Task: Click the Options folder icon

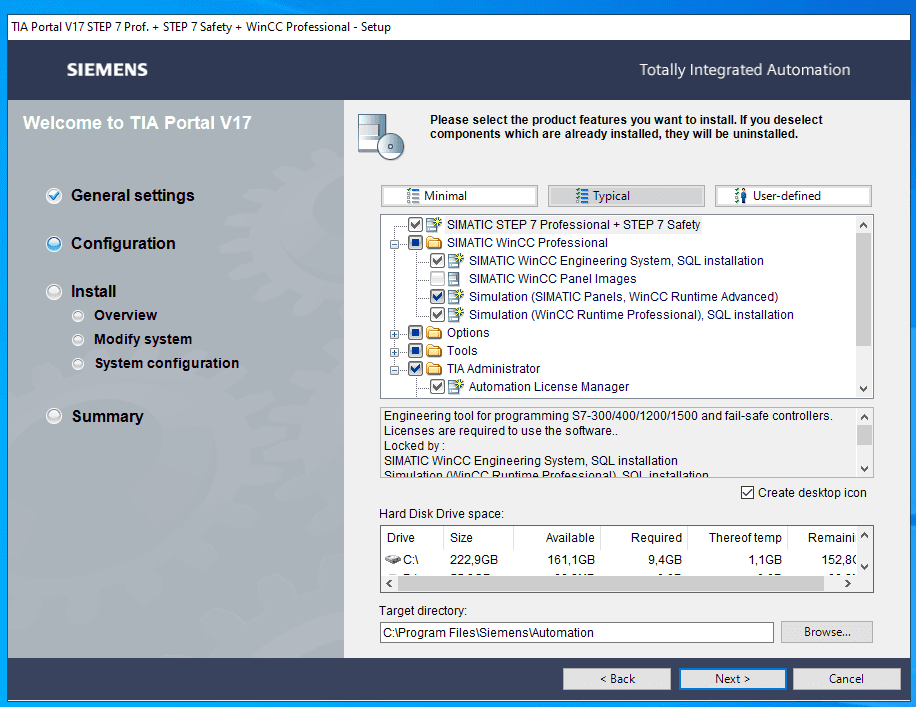Action: point(434,332)
